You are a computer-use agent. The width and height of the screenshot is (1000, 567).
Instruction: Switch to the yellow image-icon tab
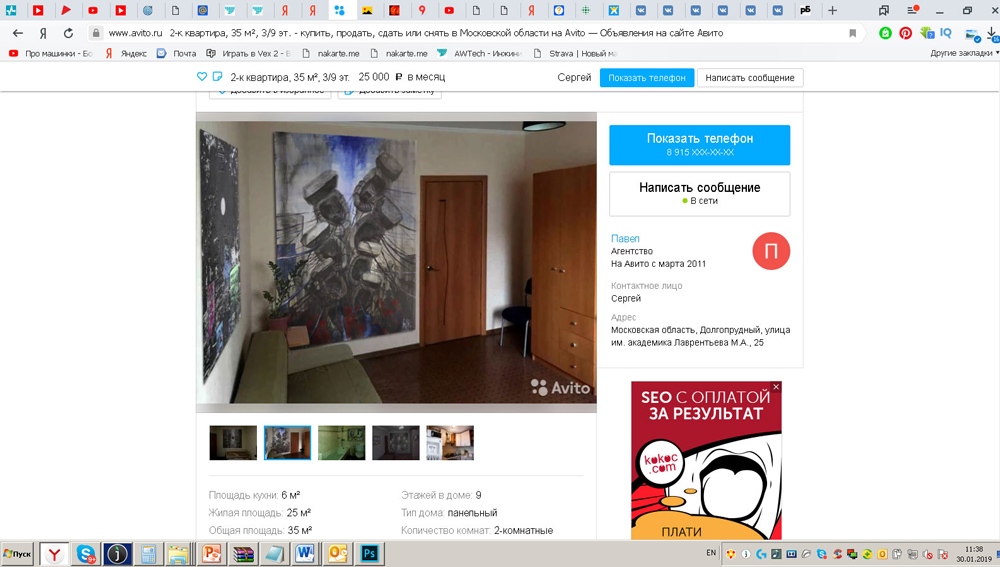[367, 10]
